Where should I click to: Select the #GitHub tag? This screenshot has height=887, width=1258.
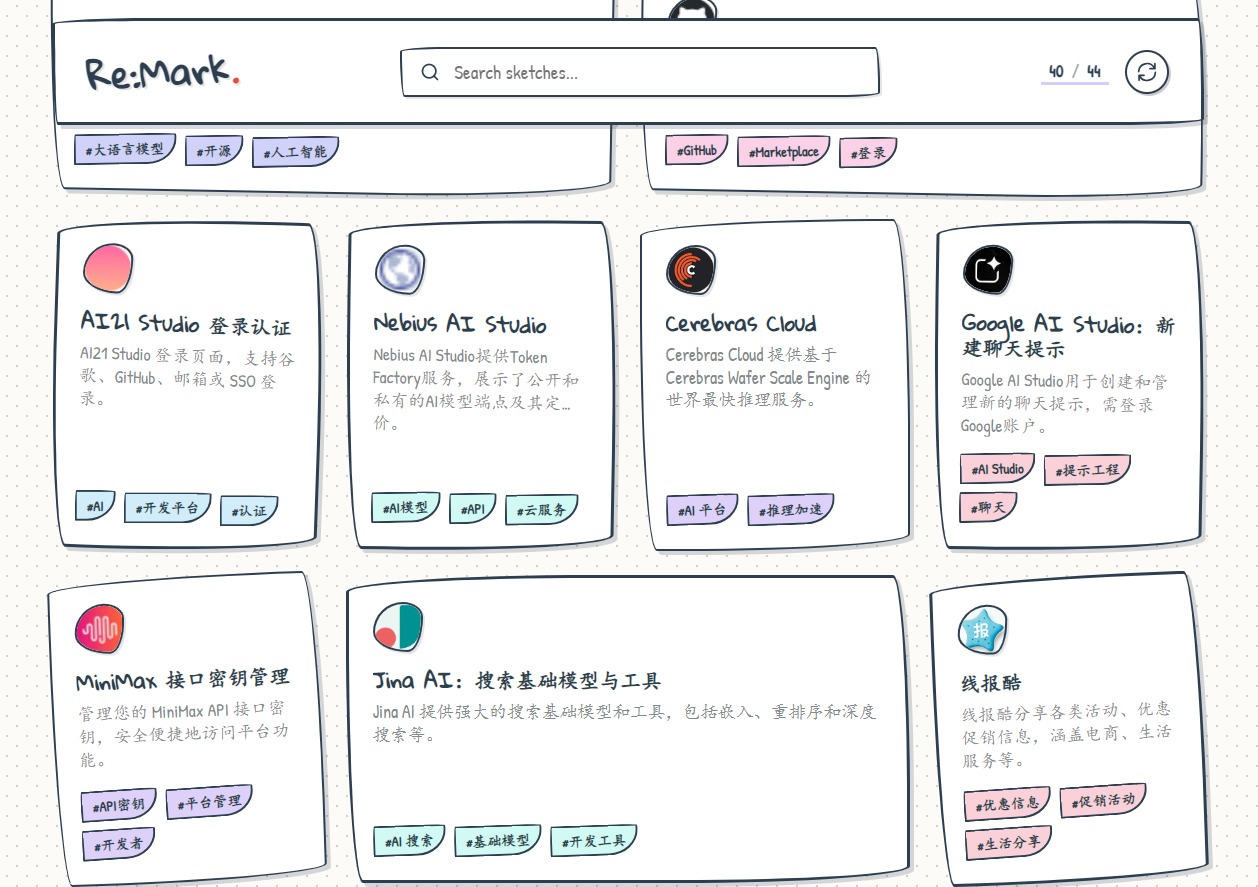pyautogui.click(x=697, y=151)
